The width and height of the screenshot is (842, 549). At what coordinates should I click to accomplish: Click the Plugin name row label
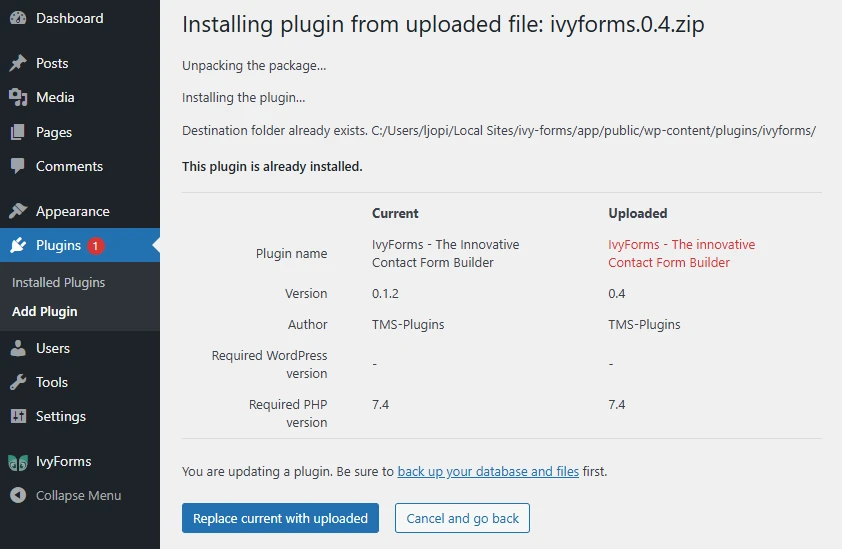point(291,254)
